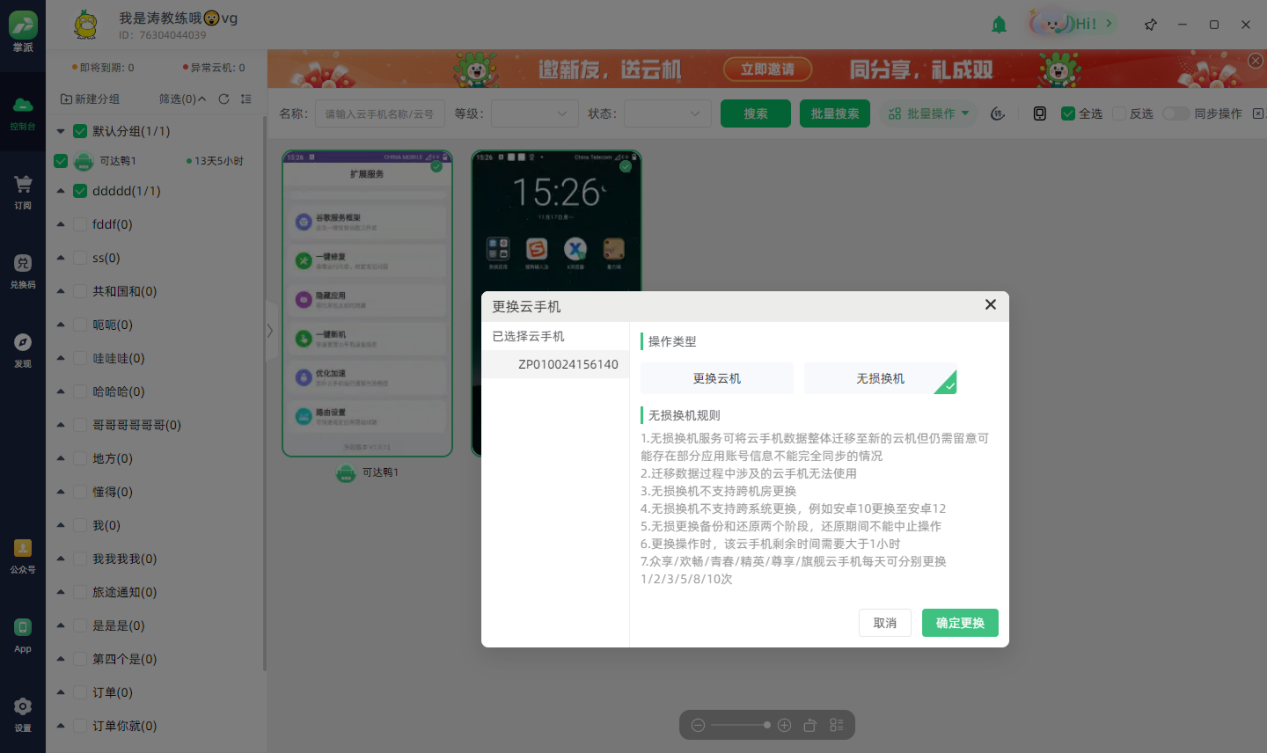Toggle the 默认分组 checkbox

pyautogui.click(x=80, y=131)
